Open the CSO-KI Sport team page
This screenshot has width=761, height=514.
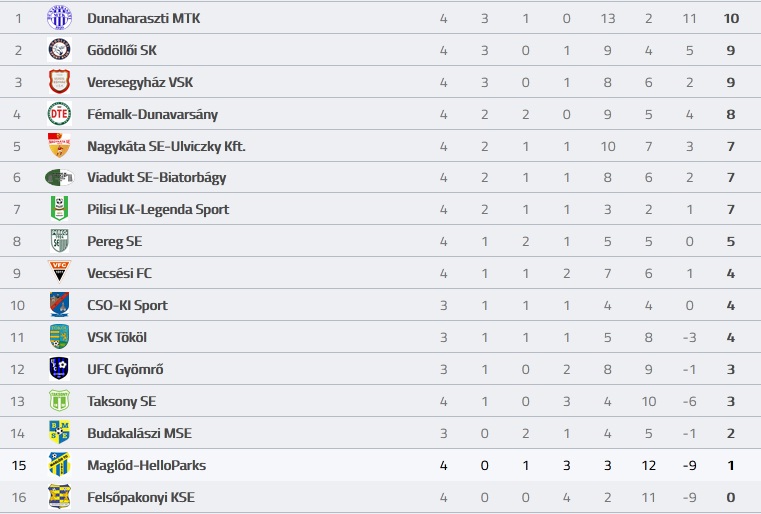click(x=127, y=305)
